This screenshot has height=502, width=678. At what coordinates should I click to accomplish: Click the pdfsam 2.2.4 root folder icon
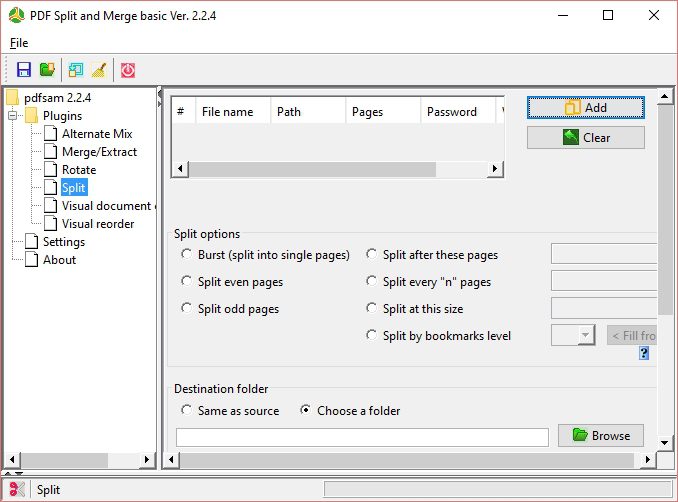tap(13, 97)
